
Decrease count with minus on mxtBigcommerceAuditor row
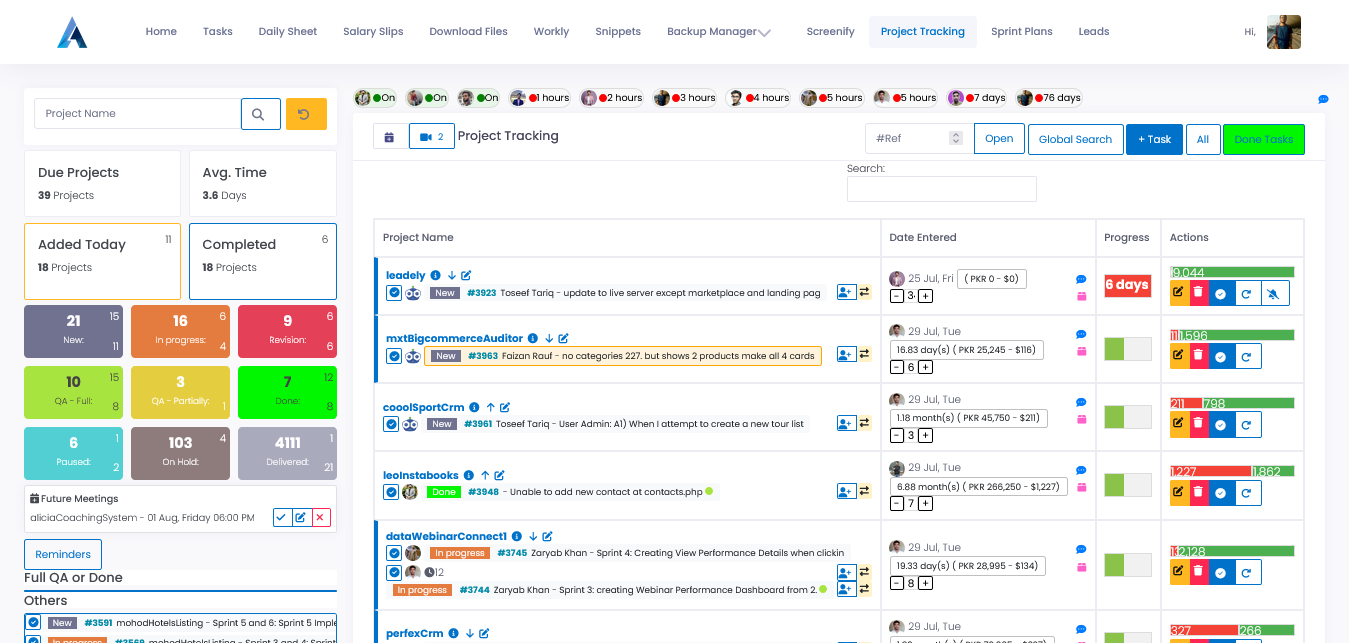(x=897, y=367)
